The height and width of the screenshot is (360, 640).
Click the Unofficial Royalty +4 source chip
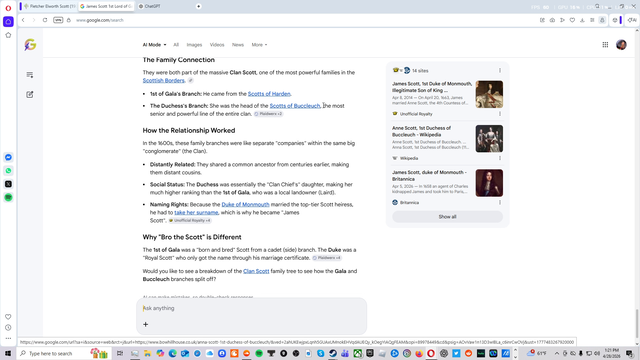(190, 220)
